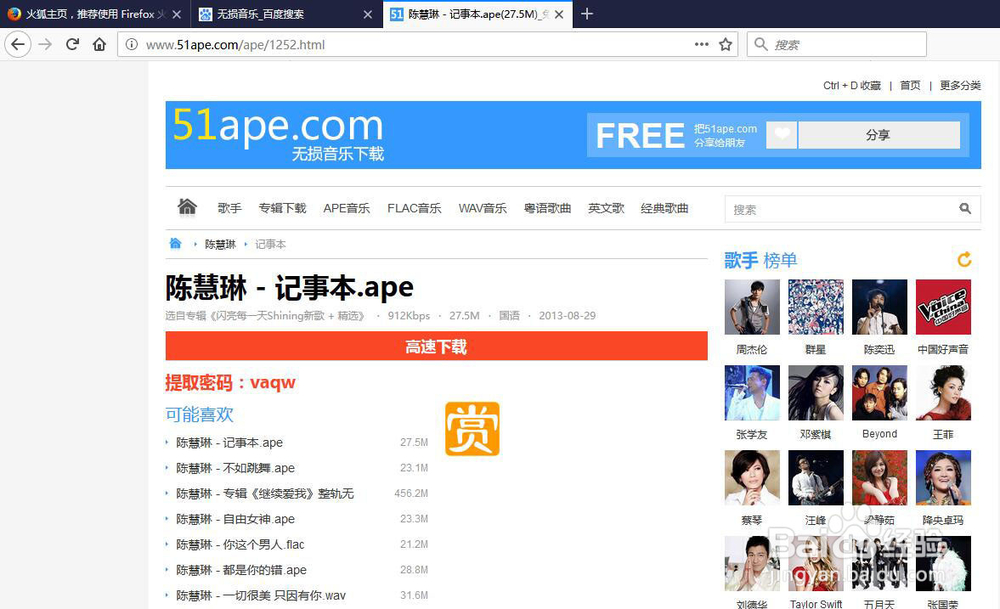Close the 无损音乐_百度搜索 tab
Viewport: 1000px width, 609px height.
pyautogui.click(x=367, y=14)
